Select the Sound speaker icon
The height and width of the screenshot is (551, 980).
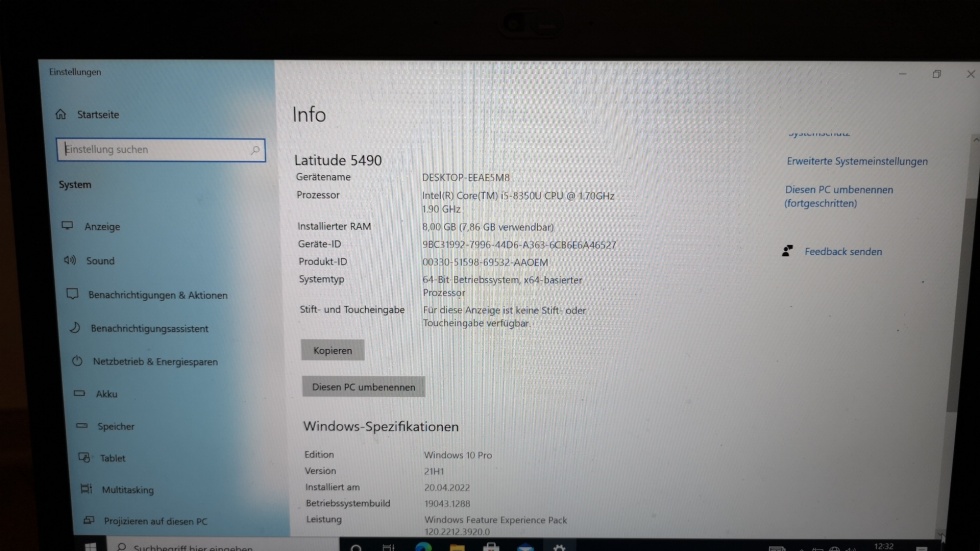(69, 260)
